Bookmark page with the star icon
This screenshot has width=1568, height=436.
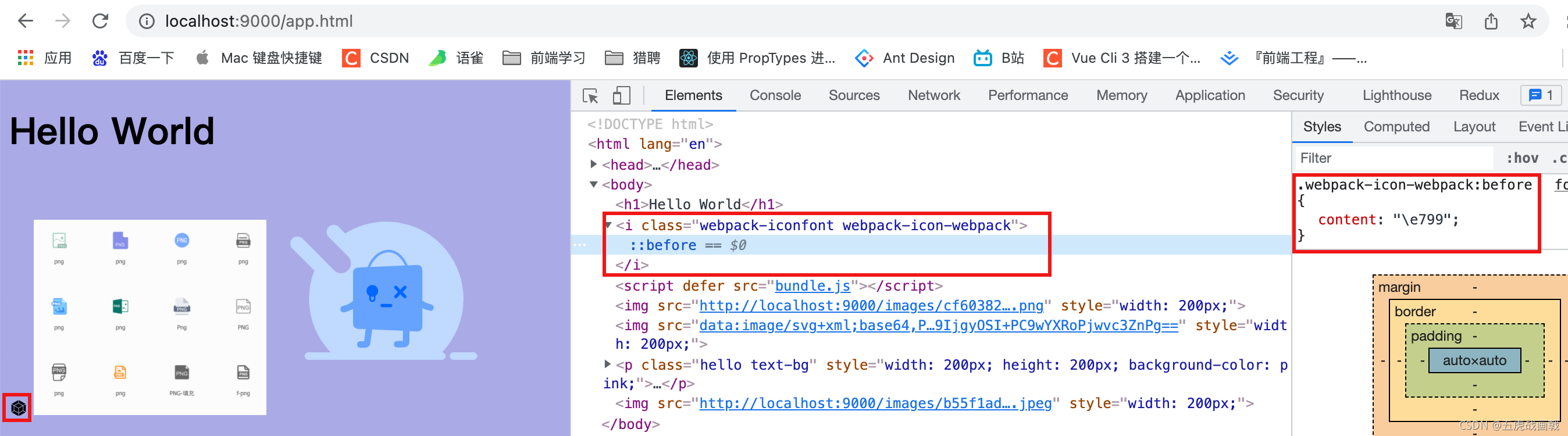point(1528,22)
